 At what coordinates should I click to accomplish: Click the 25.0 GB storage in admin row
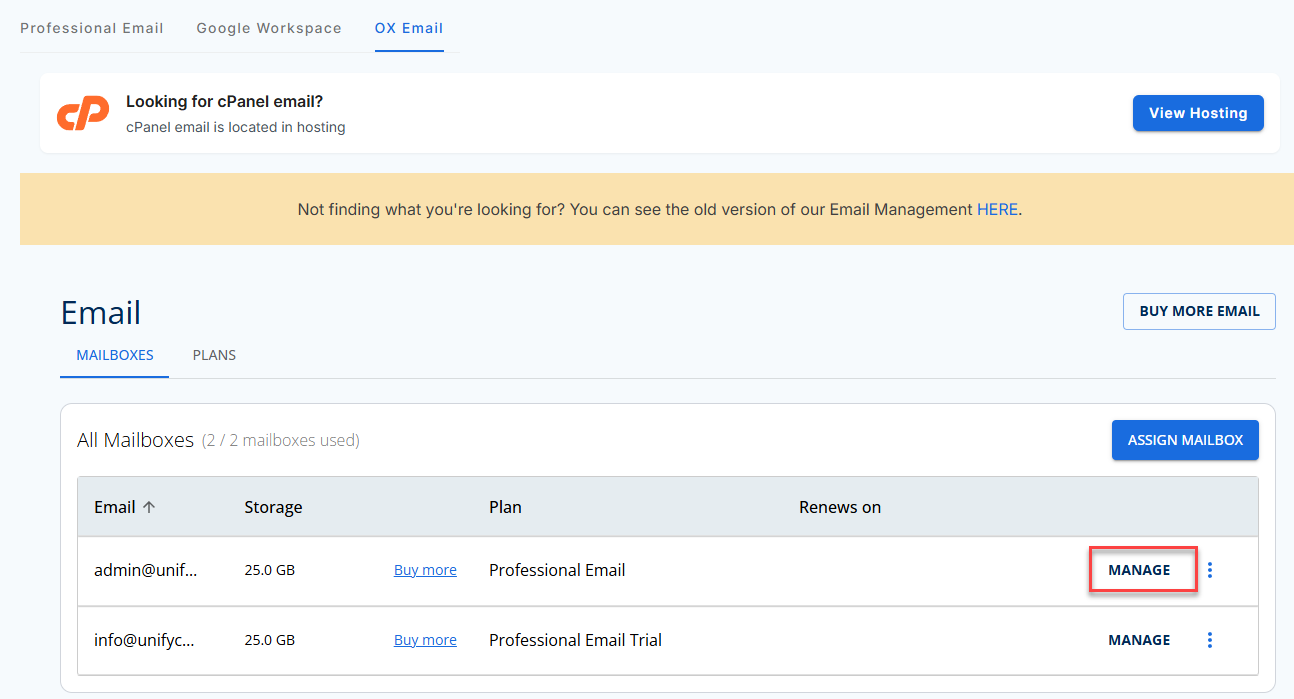pos(270,570)
